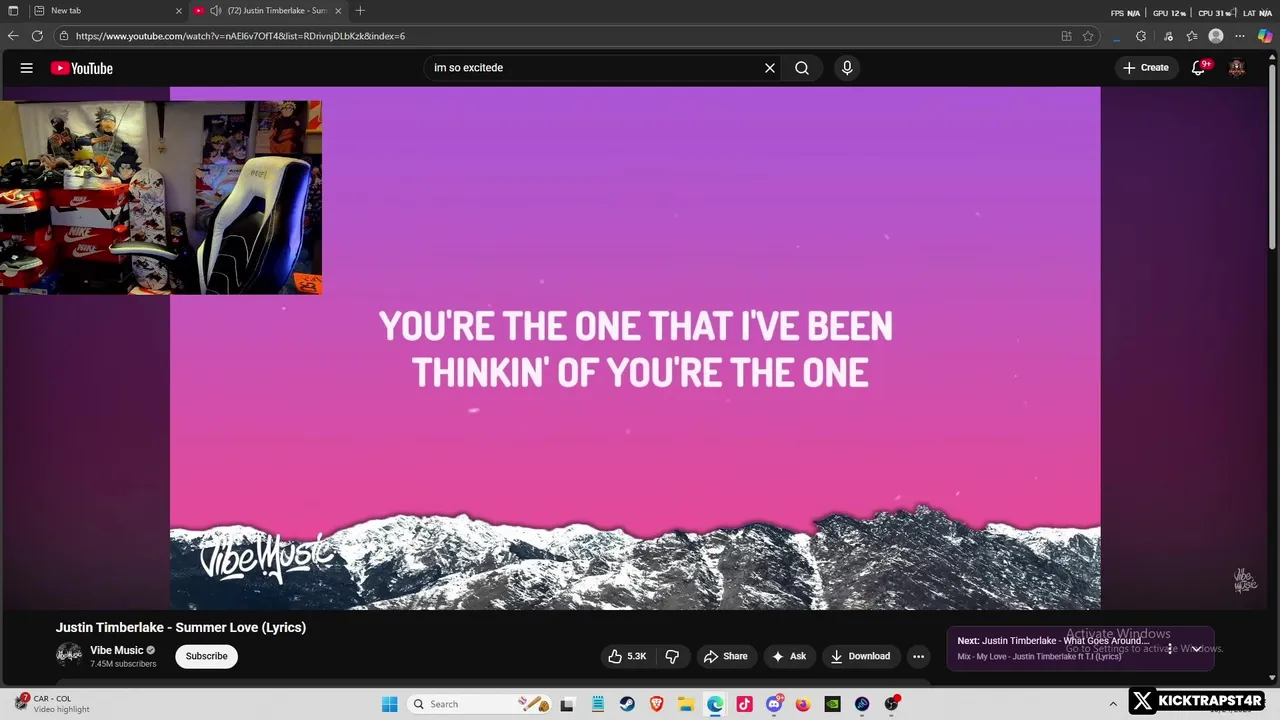Clear the search box with the X
1280x720 pixels.
click(x=770, y=68)
